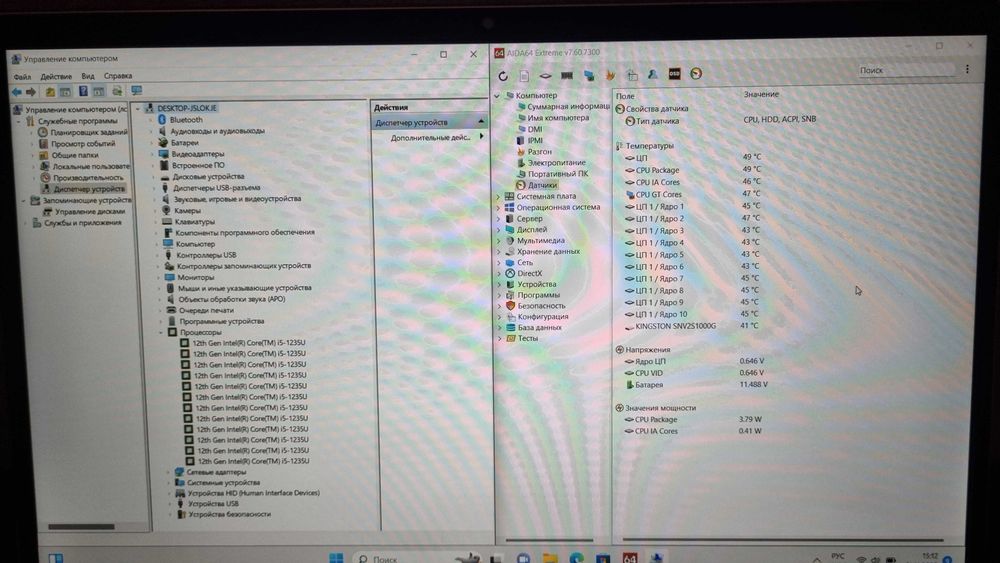Click Диспетчер устройств header in Actions pane

429,122
